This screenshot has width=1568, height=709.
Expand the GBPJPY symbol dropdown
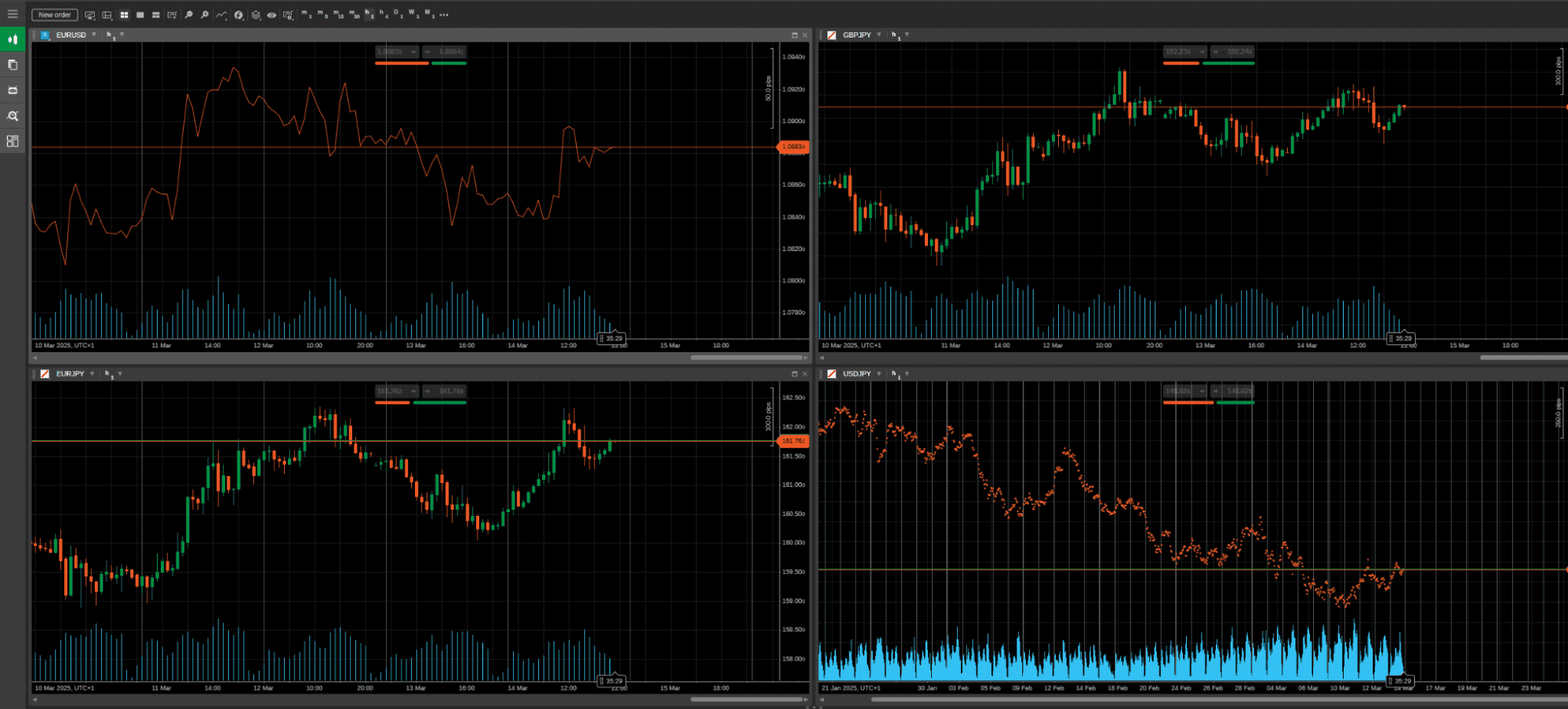(879, 35)
